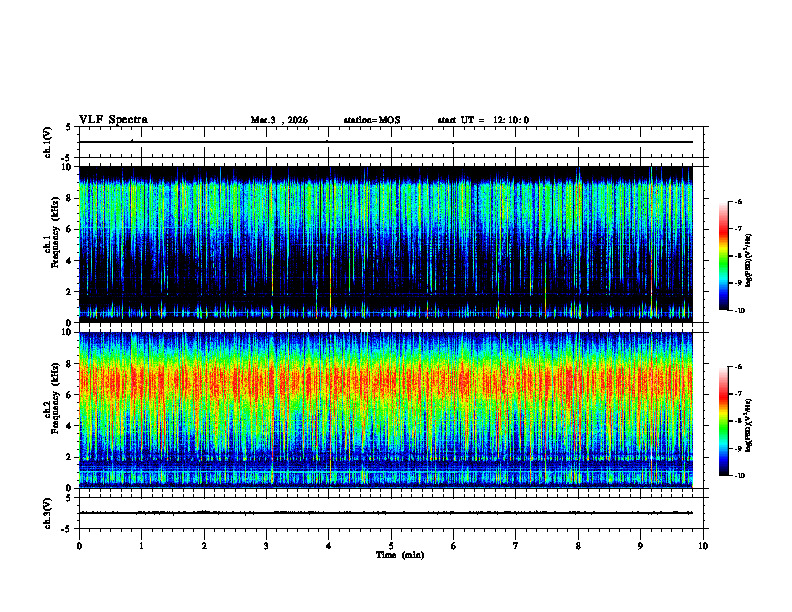Click time axis tick label "9"
This screenshot has width=792, height=612.
640,546
